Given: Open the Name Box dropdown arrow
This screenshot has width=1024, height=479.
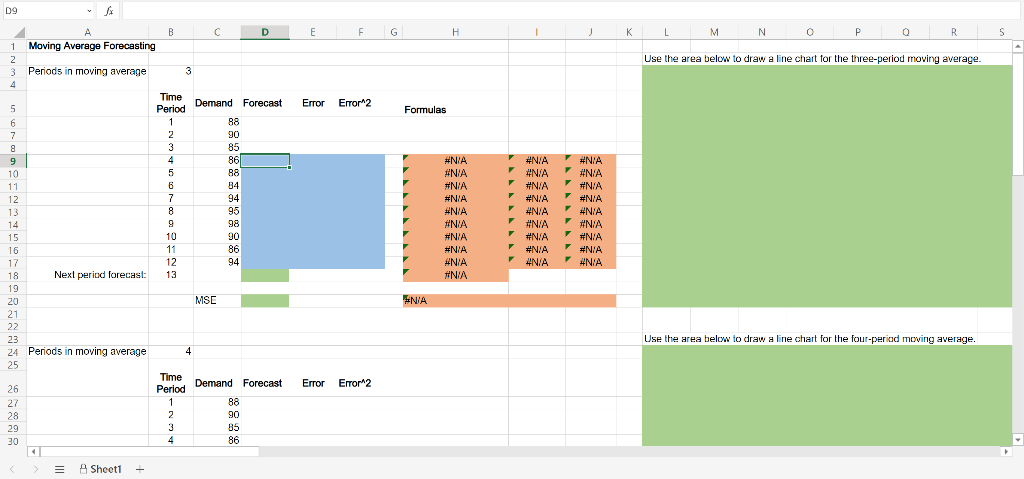Looking at the screenshot, I should [x=89, y=11].
